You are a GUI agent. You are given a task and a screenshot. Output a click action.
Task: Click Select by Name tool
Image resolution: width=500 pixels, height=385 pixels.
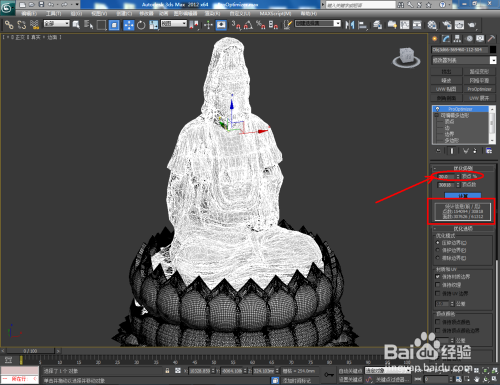pyautogui.click(x=88, y=25)
